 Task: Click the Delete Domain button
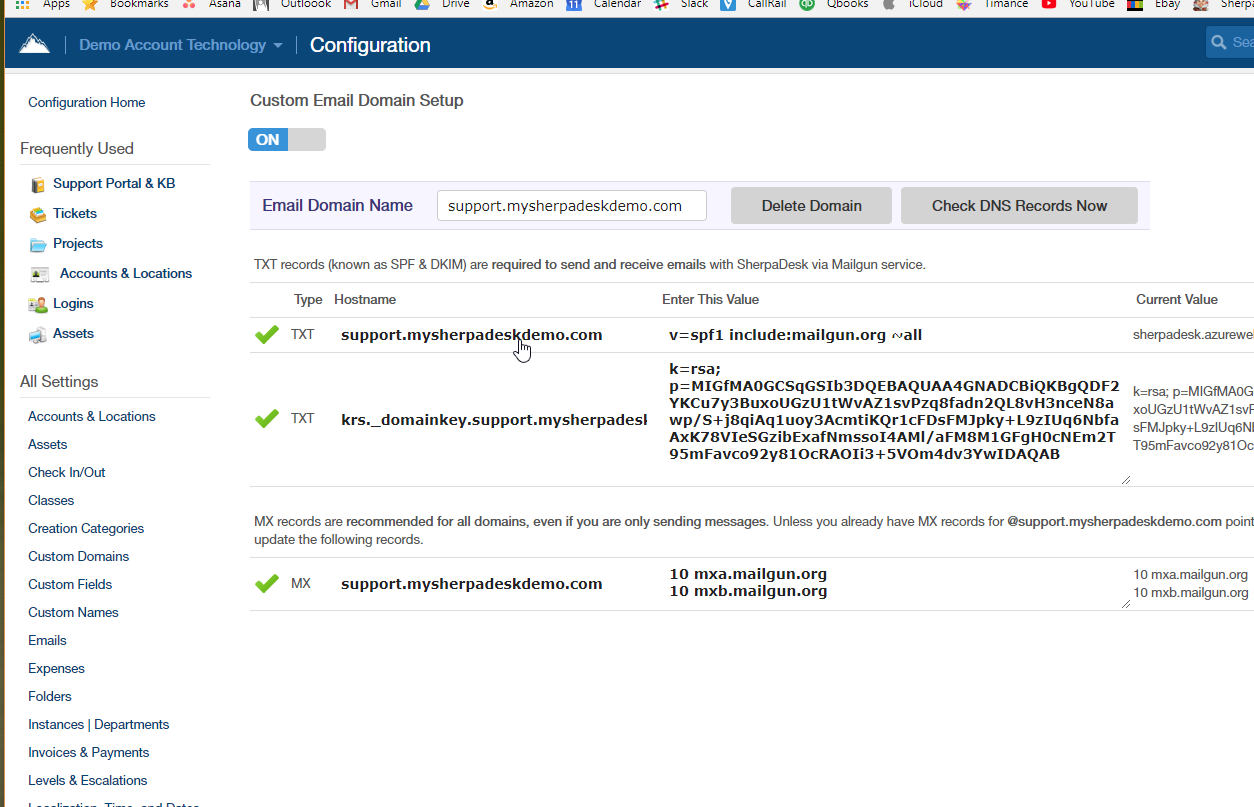point(810,205)
